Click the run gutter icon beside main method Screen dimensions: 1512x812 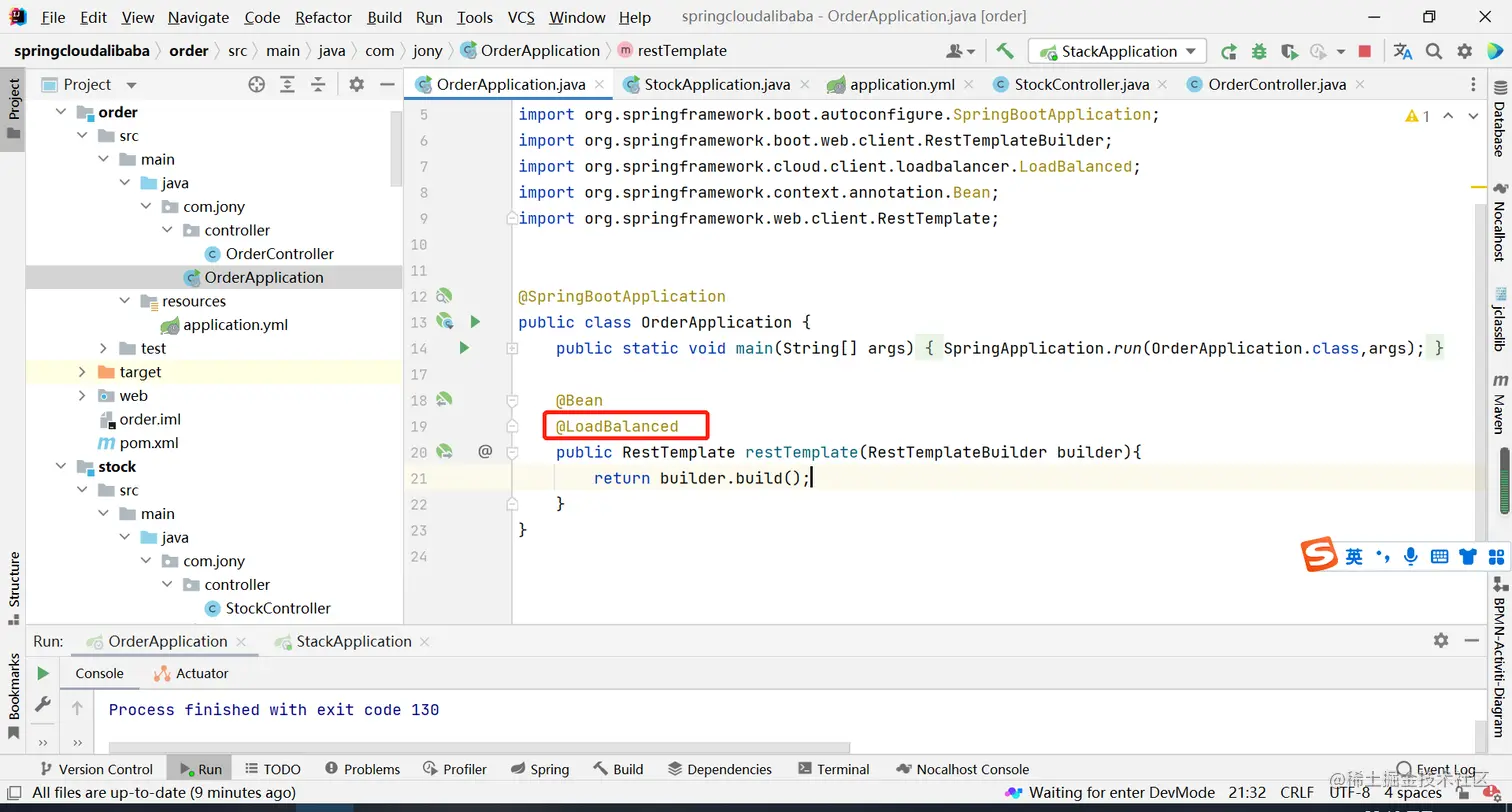tap(464, 348)
